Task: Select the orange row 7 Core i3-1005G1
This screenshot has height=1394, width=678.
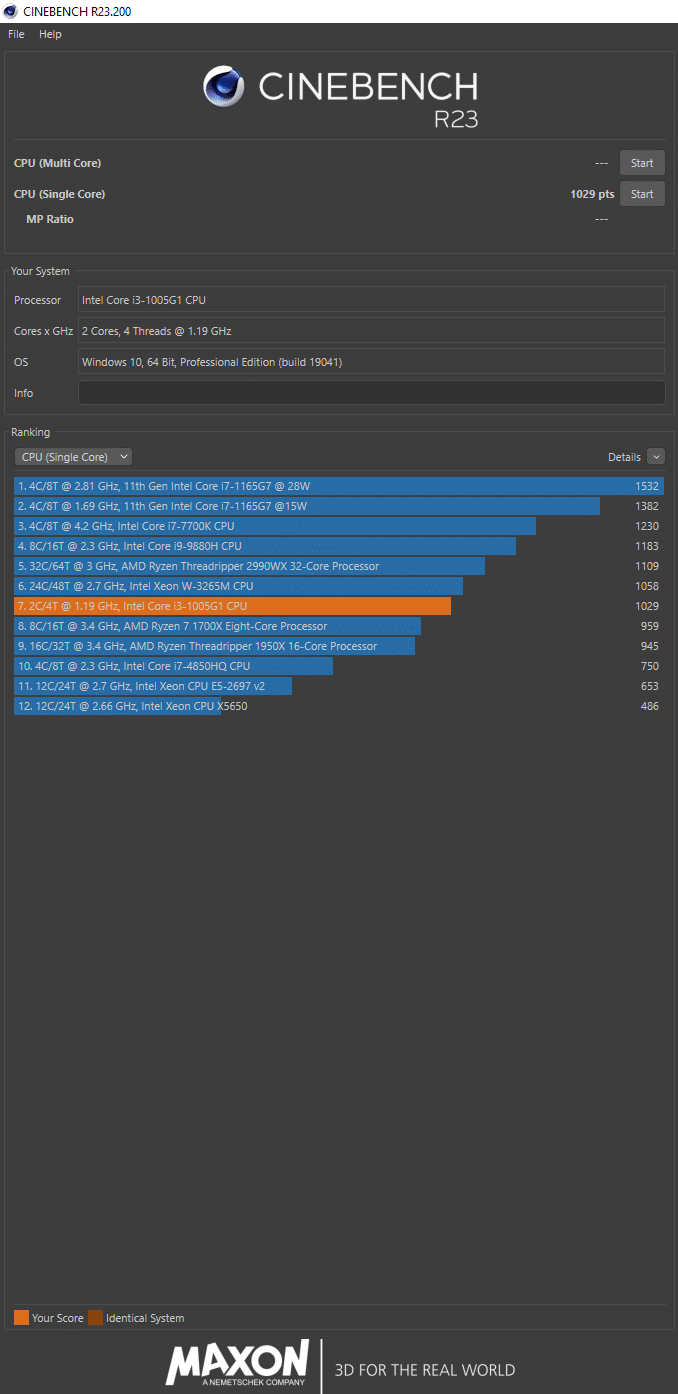Action: (x=339, y=606)
